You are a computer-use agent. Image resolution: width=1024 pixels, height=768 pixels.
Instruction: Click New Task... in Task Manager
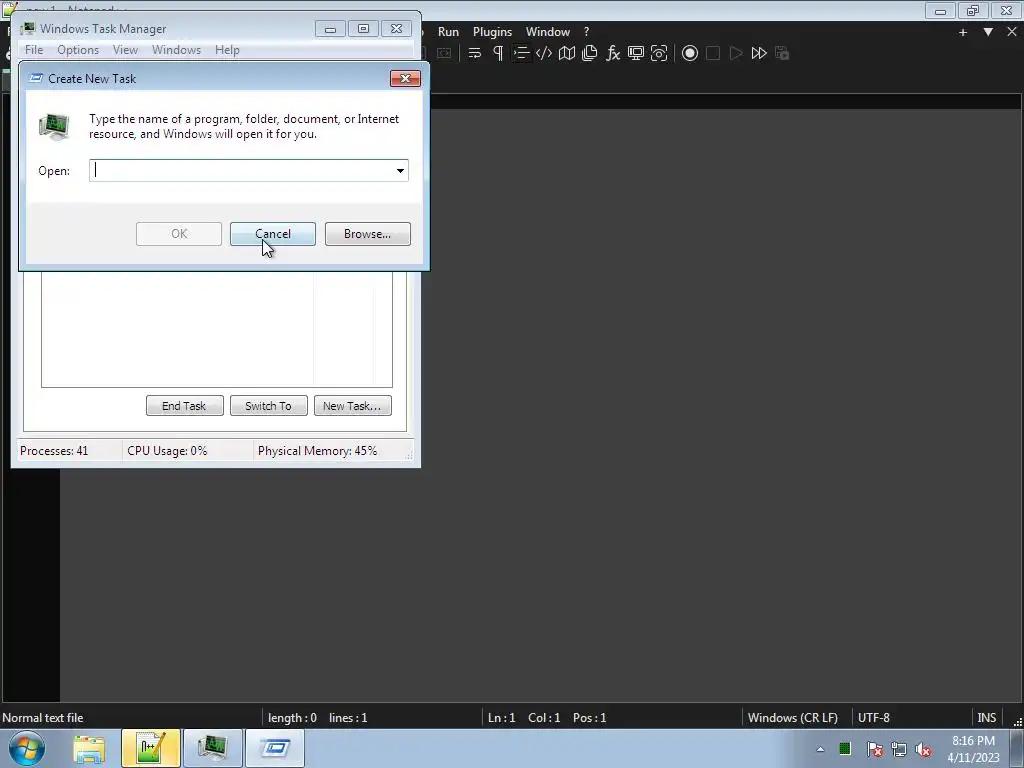tap(353, 406)
